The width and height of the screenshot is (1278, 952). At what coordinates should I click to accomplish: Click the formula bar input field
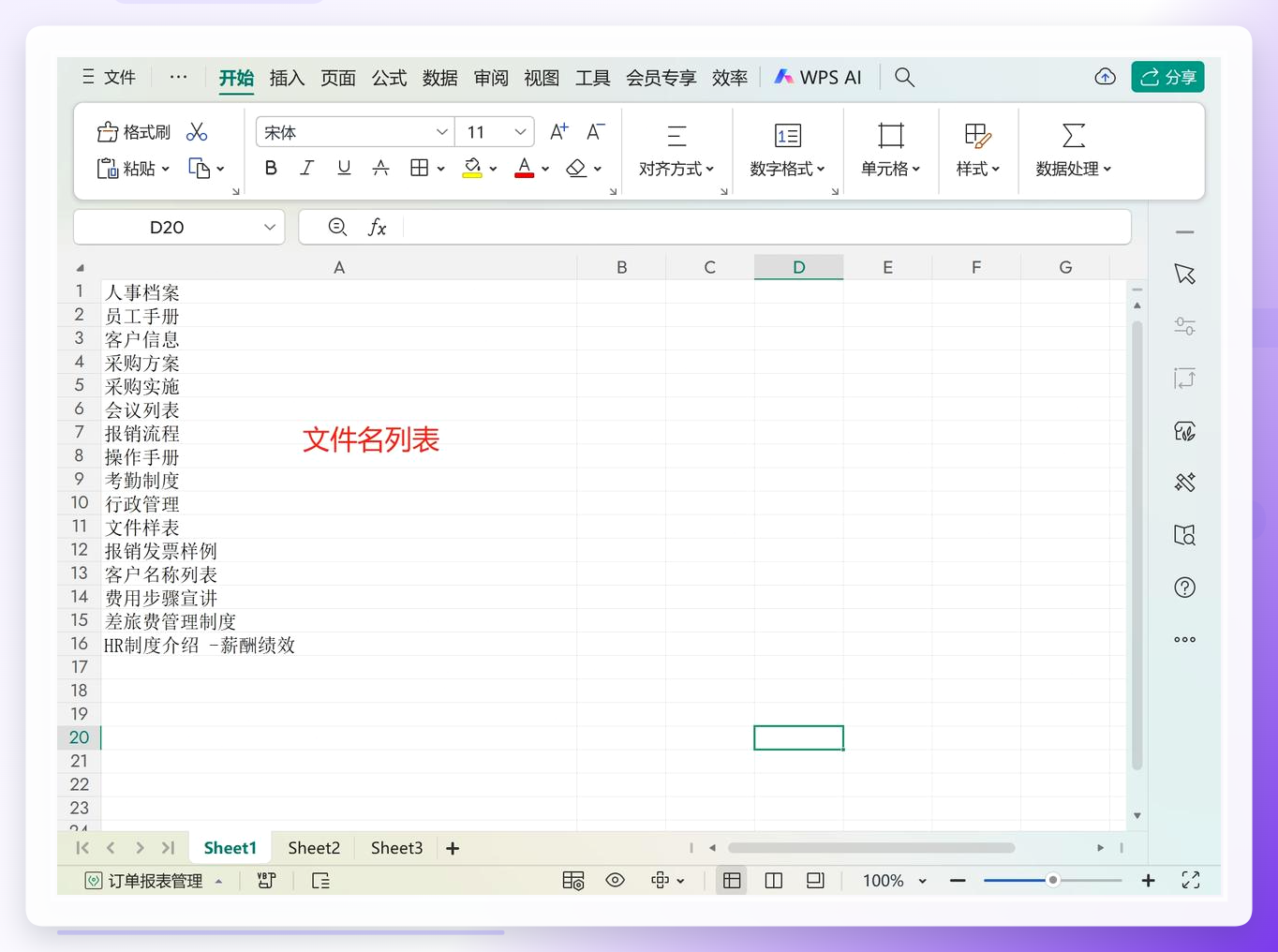click(765, 227)
